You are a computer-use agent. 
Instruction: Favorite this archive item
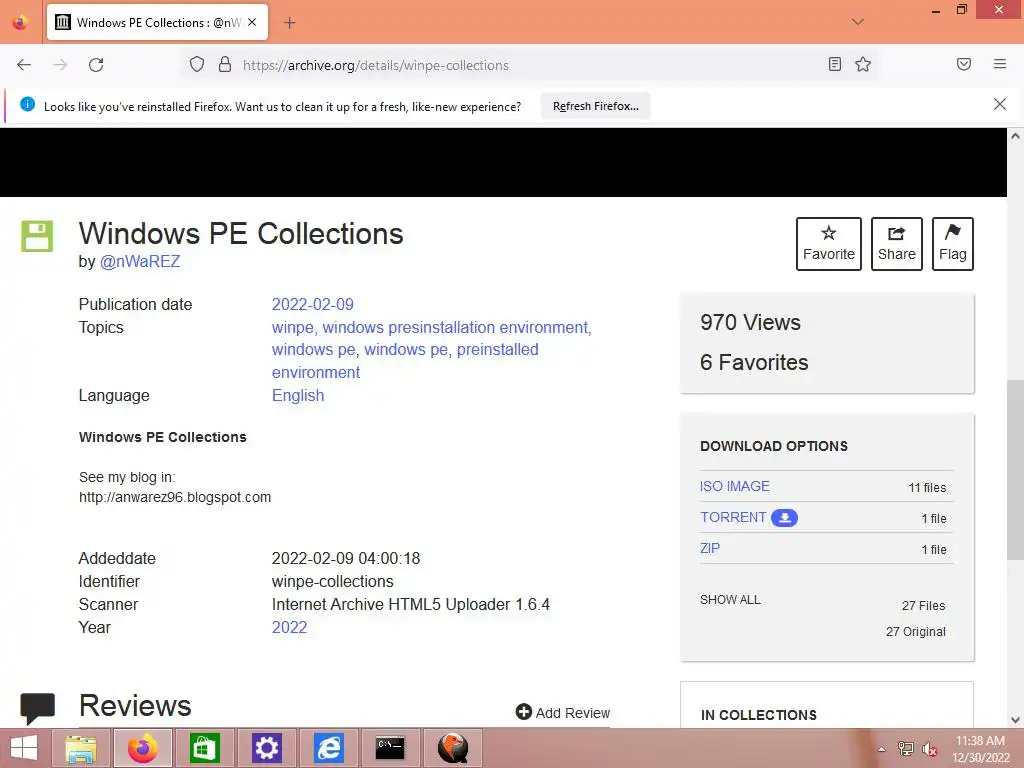(829, 244)
